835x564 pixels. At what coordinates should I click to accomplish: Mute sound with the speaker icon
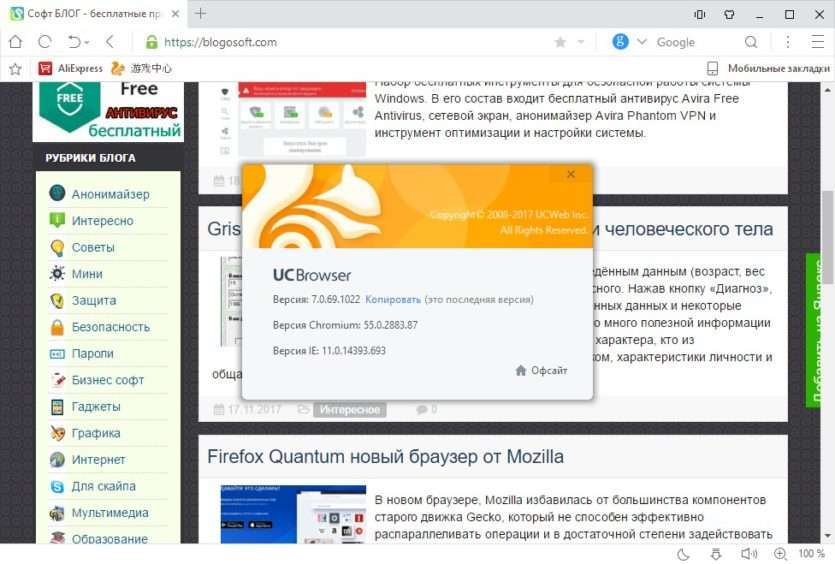click(749, 554)
